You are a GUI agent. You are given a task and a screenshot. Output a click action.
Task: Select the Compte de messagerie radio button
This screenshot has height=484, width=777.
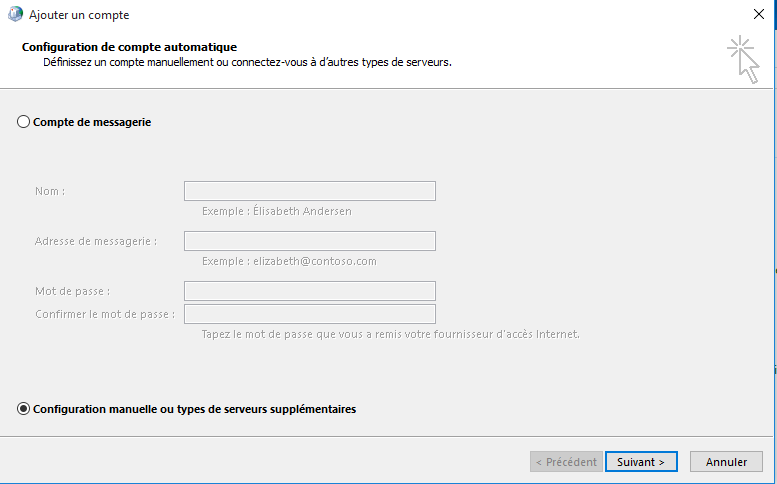(x=24, y=122)
